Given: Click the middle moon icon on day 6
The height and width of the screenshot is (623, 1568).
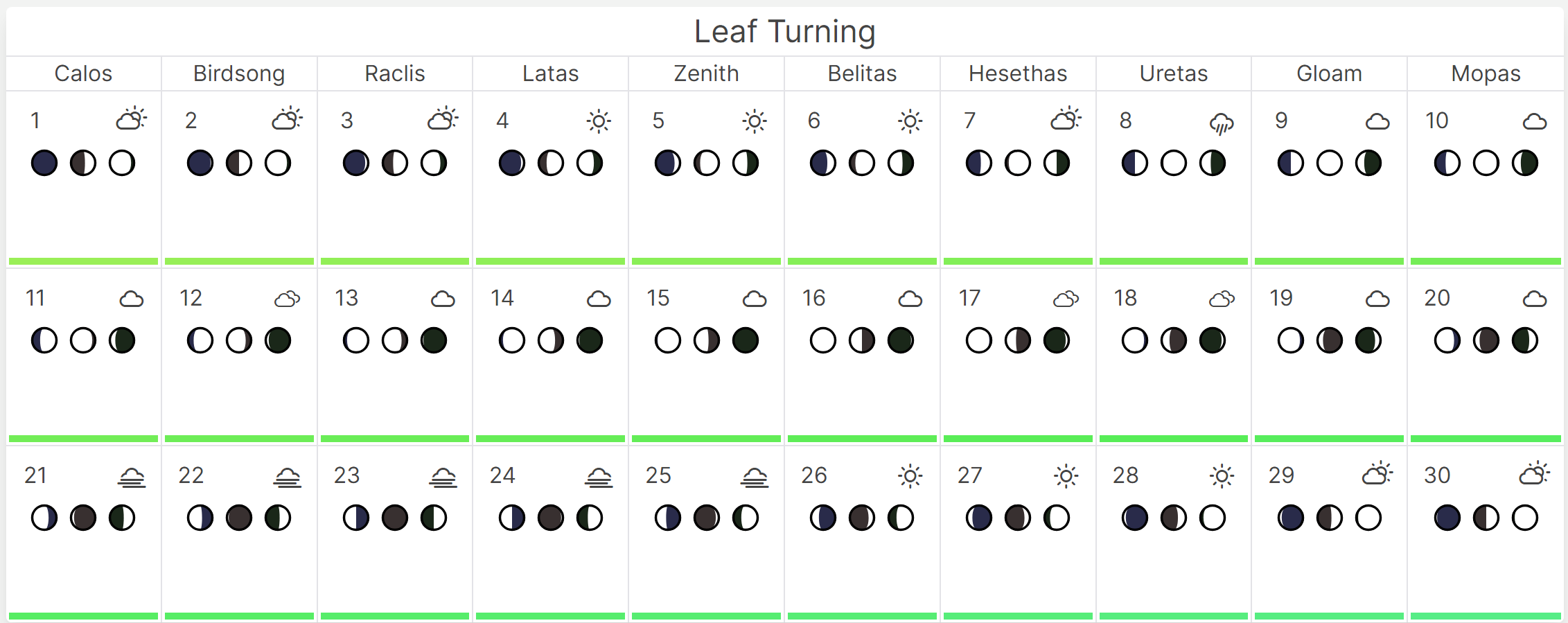Looking at the screenshot, I should tap(862, 164).
